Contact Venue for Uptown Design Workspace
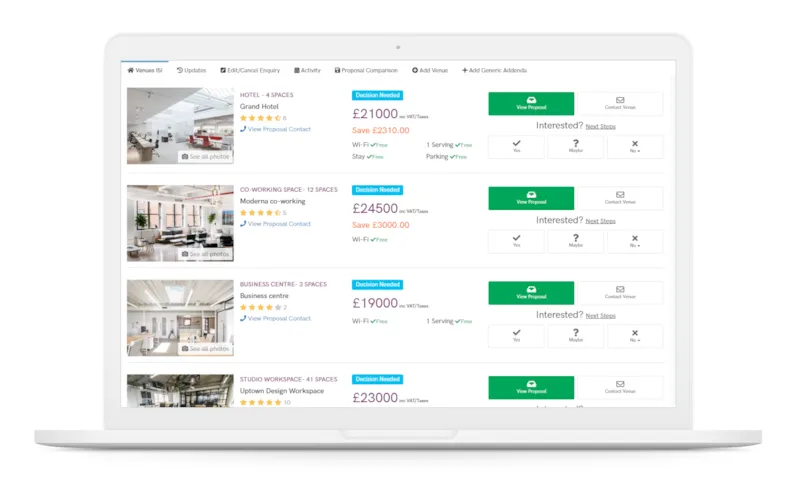 [x=620, y=388]
